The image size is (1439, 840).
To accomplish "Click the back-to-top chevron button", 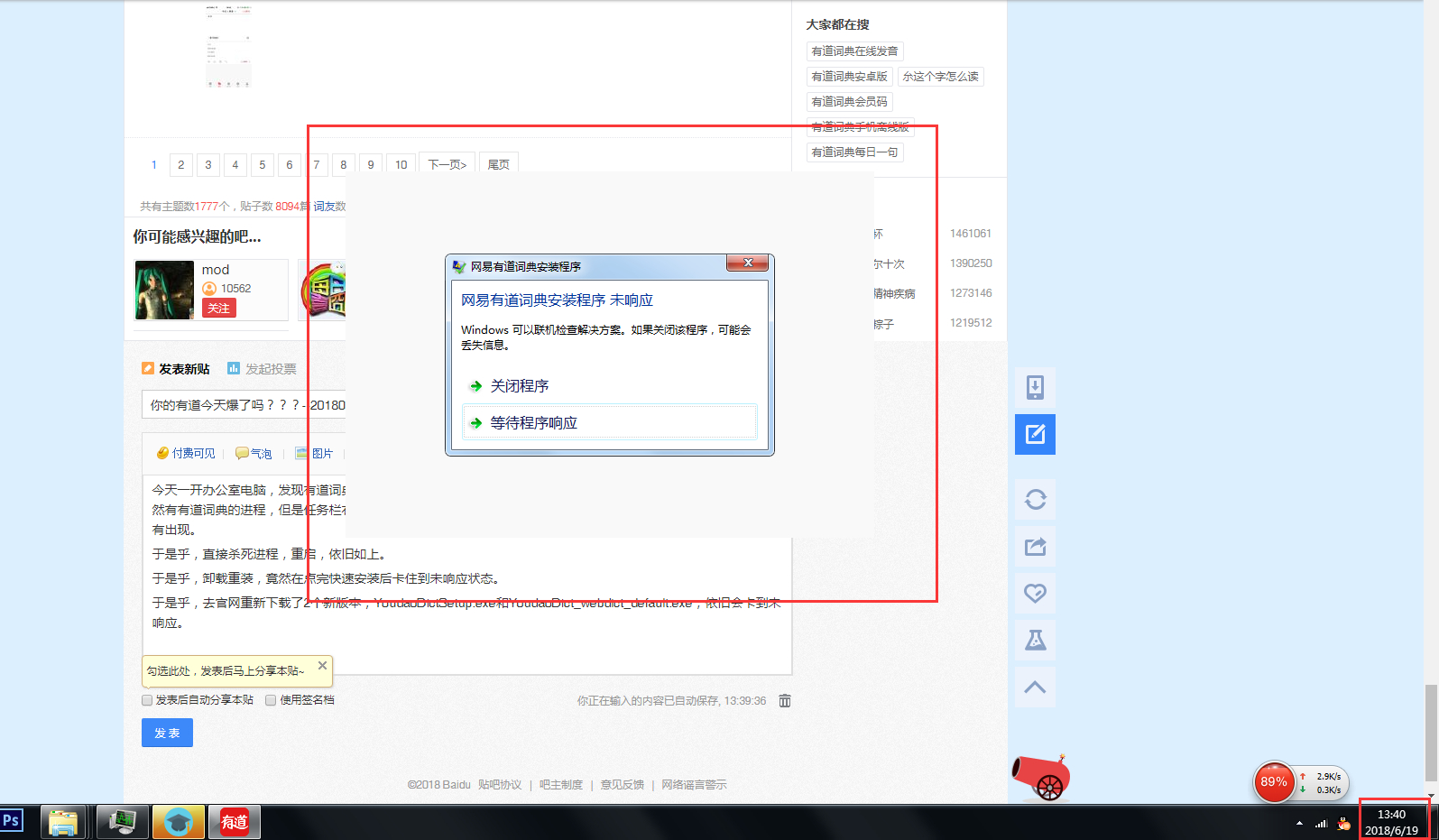I will pos(1035,688).
